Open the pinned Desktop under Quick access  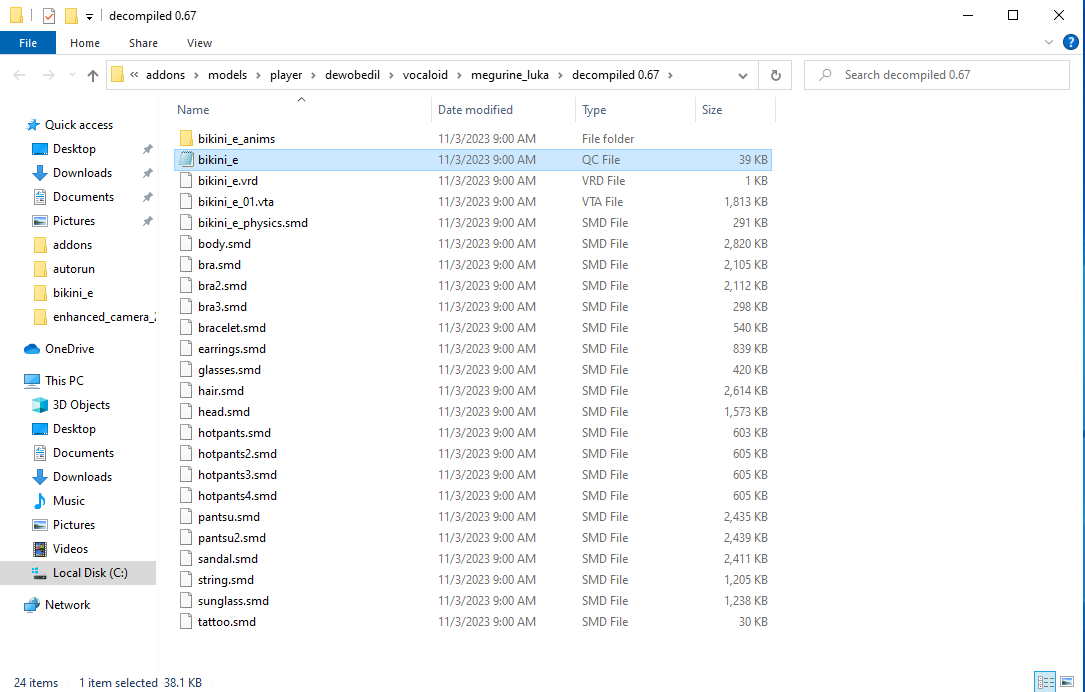click(74, 149)
